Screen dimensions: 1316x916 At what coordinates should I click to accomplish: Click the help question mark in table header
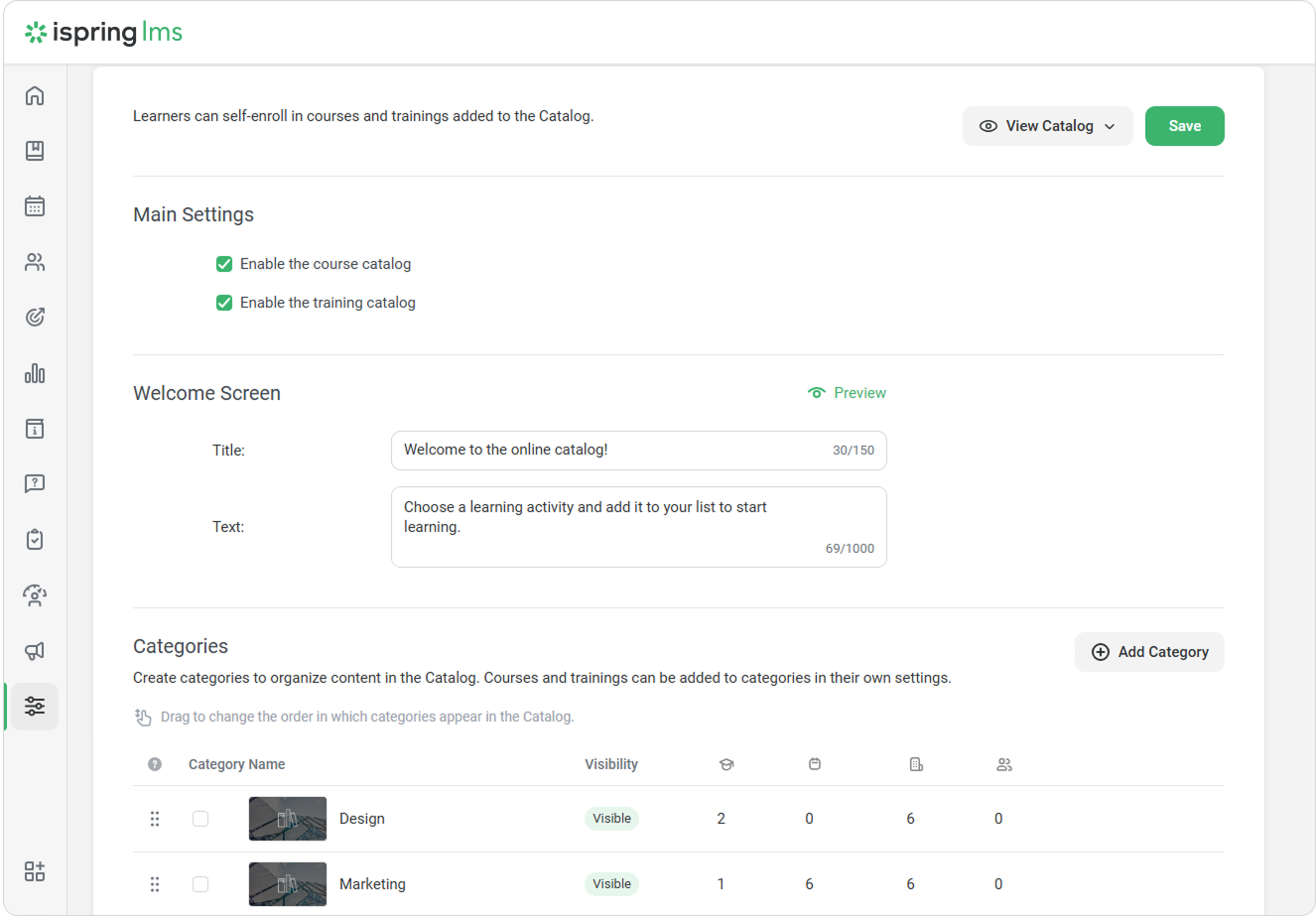coord(155,764)
